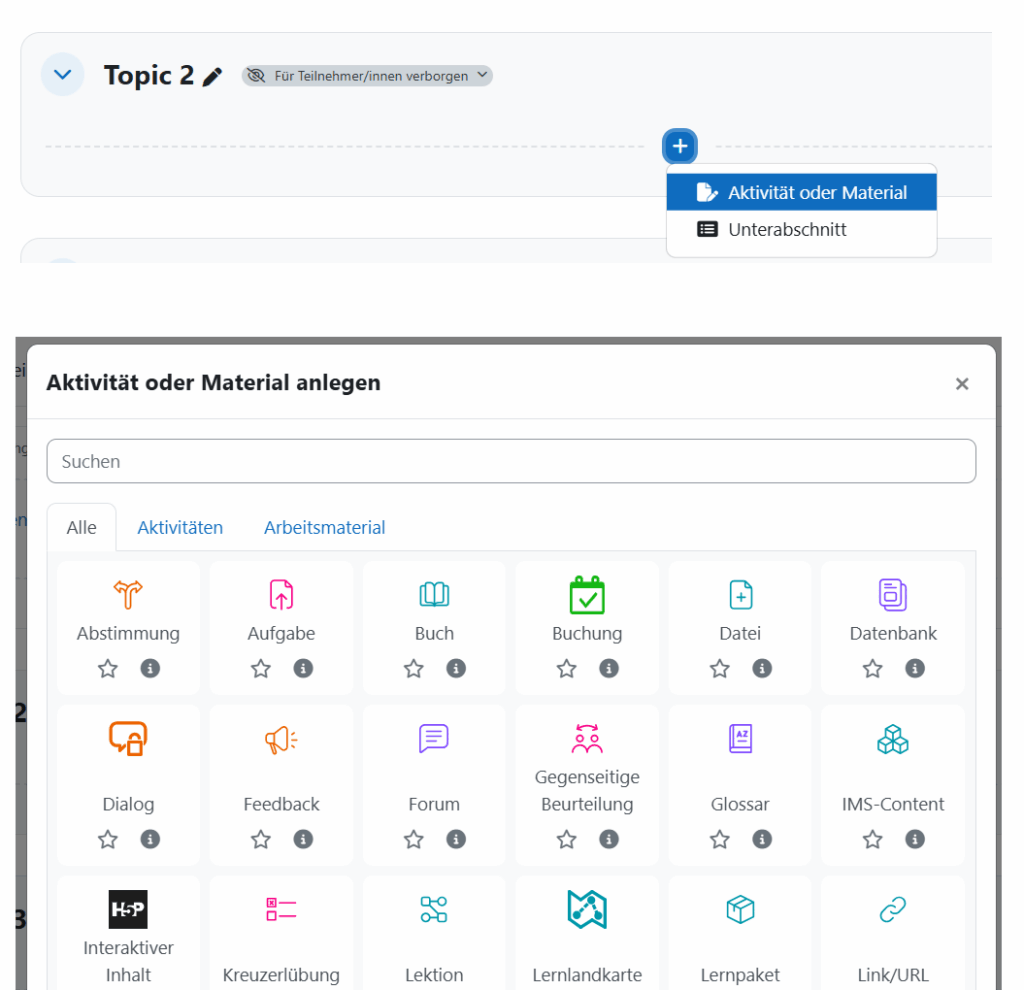1024x990 pixels.
Task: Collapse the Topic 2 section chevron
Action: click(x=62, y=75)
